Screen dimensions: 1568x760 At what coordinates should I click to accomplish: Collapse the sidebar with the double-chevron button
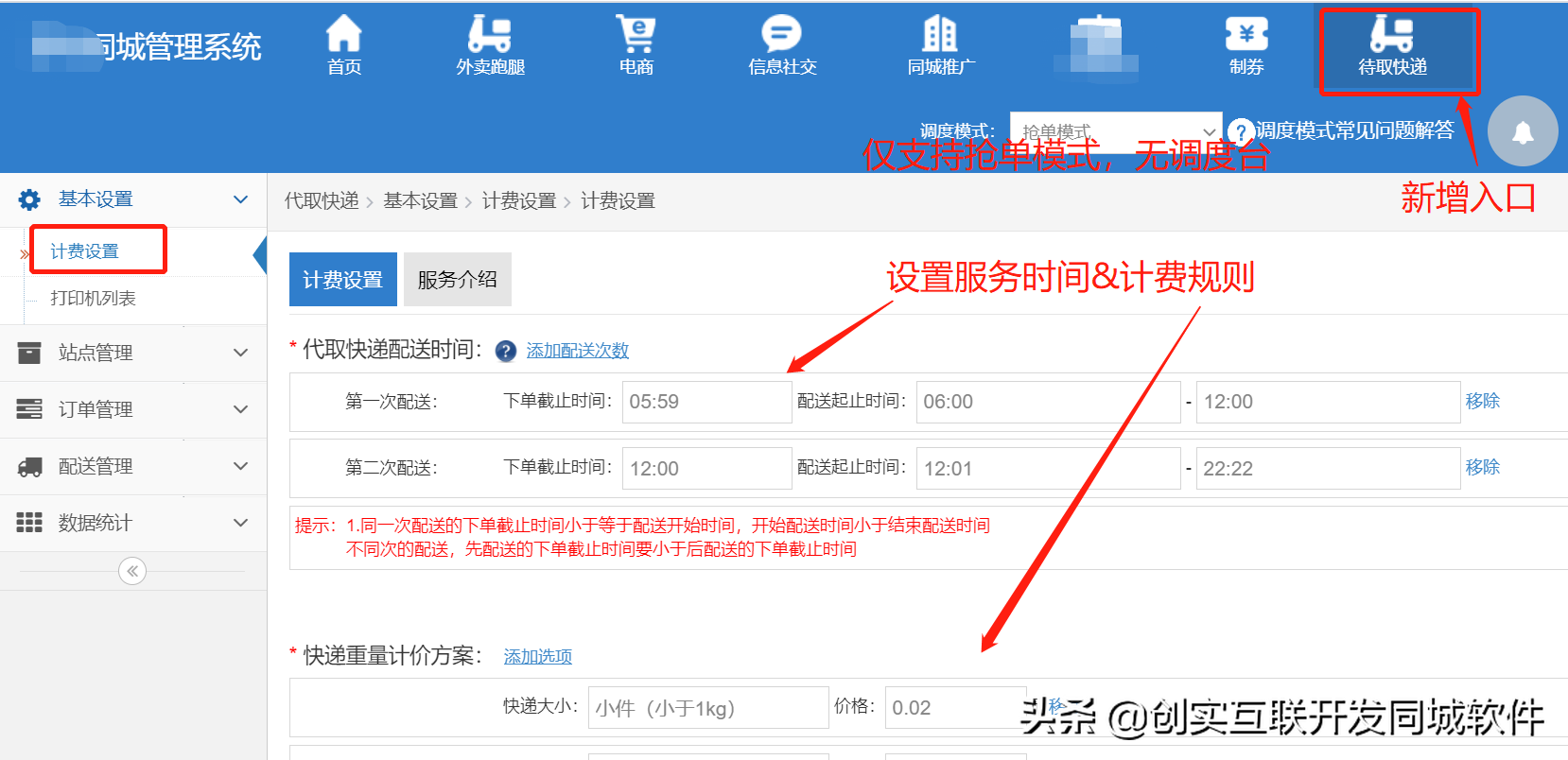[x=132, y=571]
